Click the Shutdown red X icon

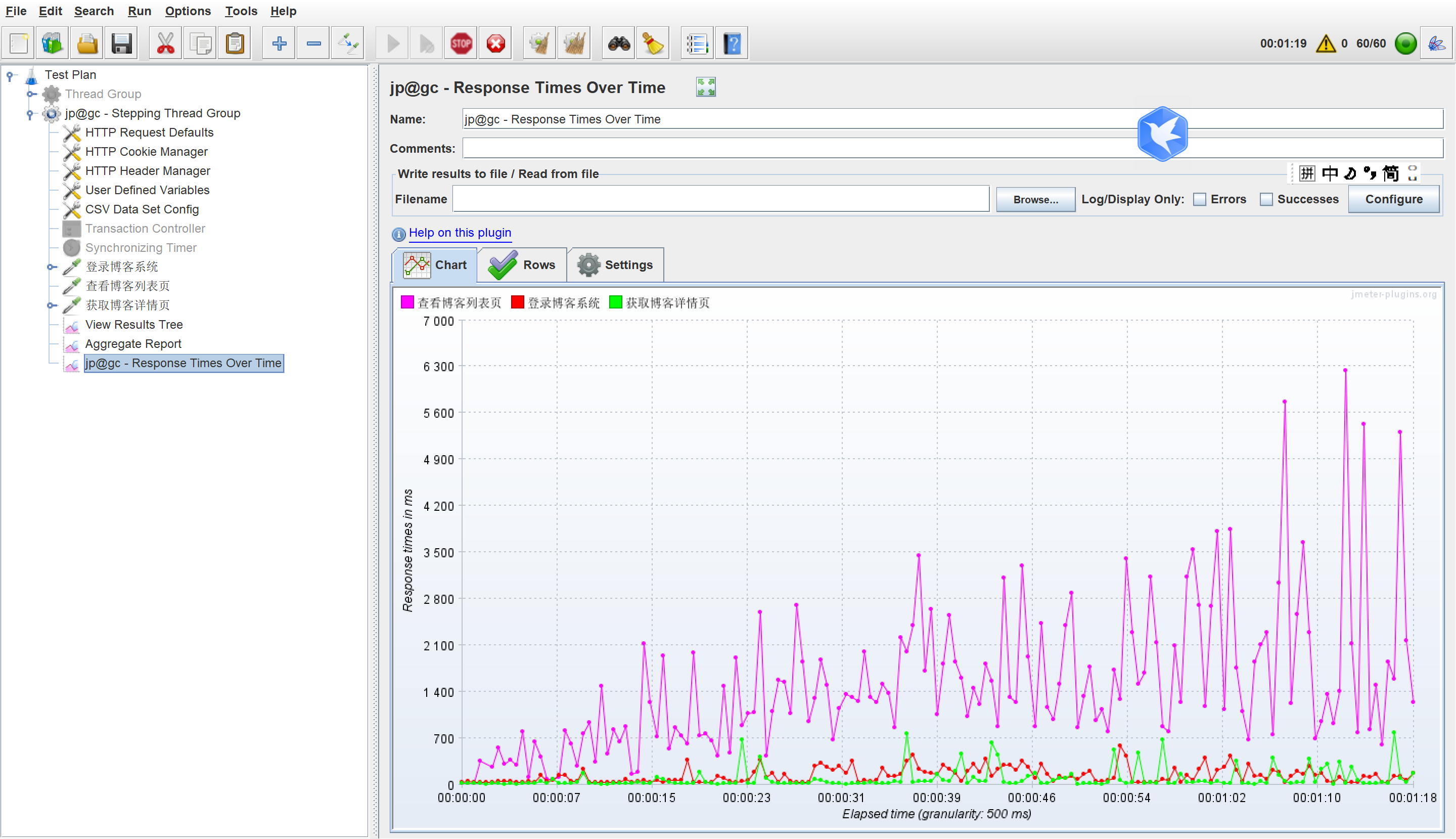click(495, 43)
